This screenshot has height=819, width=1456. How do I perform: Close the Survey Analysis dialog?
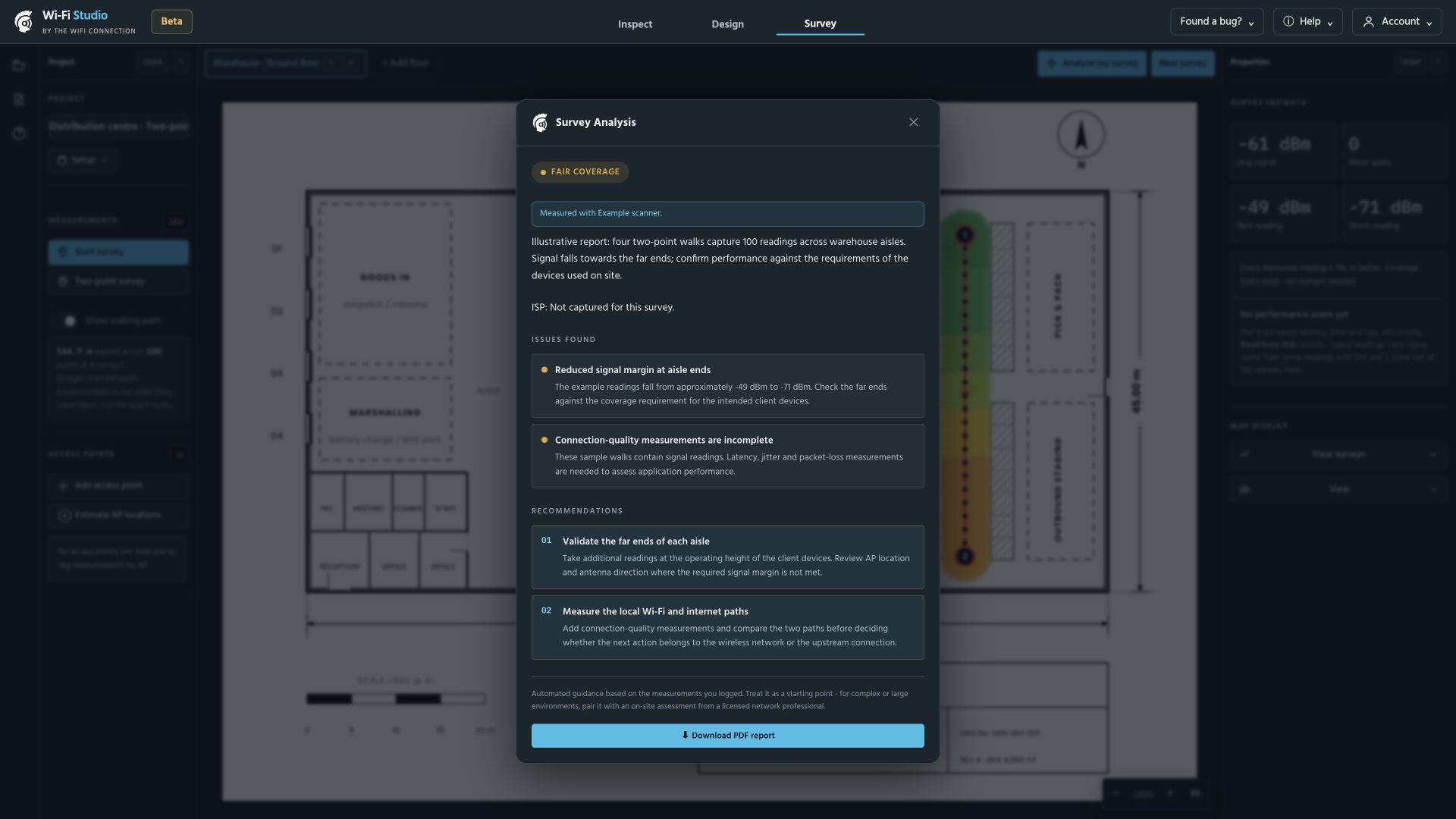tap(913, 123)
